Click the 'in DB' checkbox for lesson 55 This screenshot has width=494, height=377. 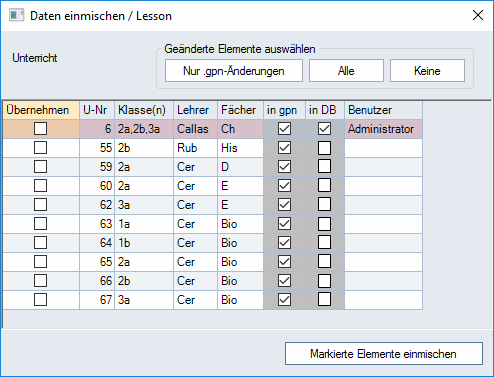(x=324, y=148)
